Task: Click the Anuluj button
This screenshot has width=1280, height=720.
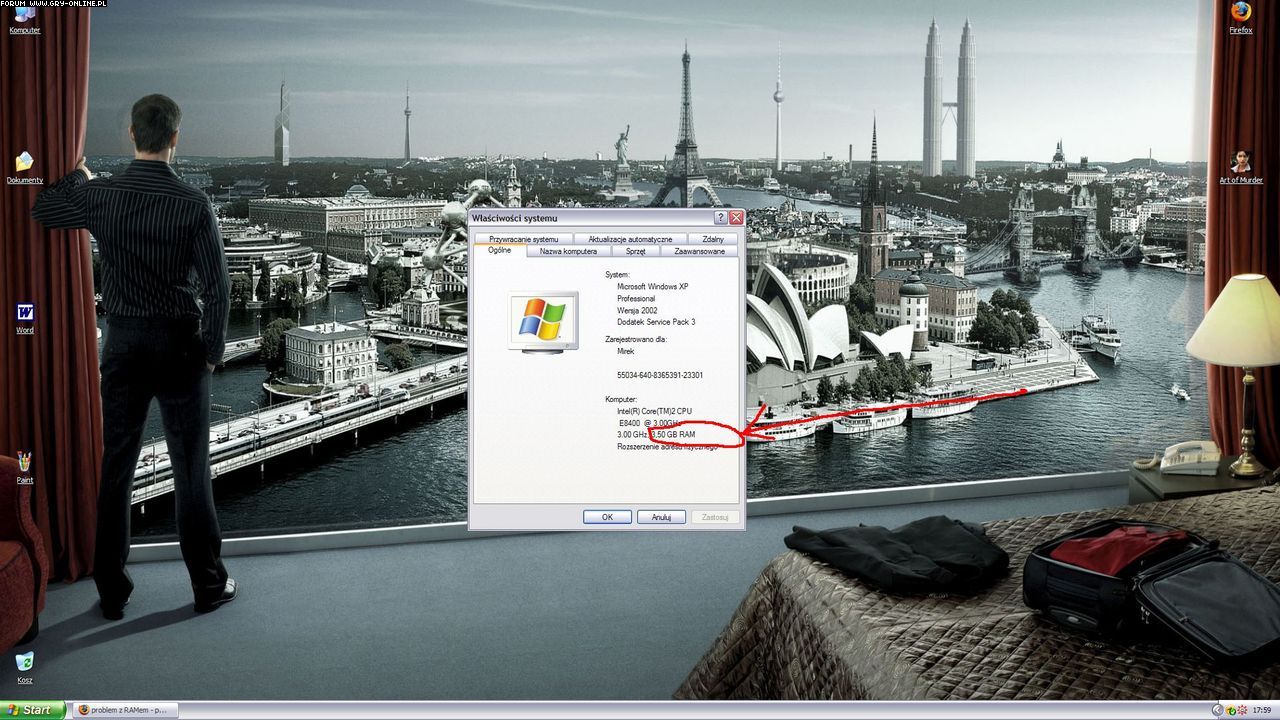Action: [661, 517]
